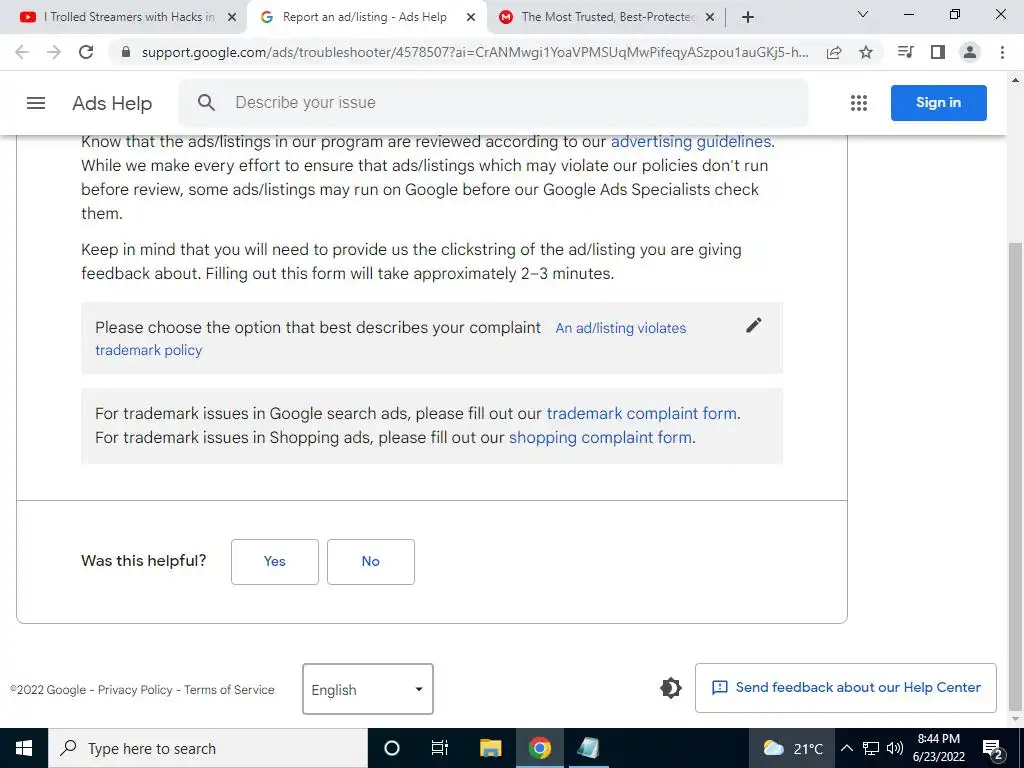This screenshot has width=1024, height=768.
Task: Open a new browser tab
Action: [x=748, y=17]
